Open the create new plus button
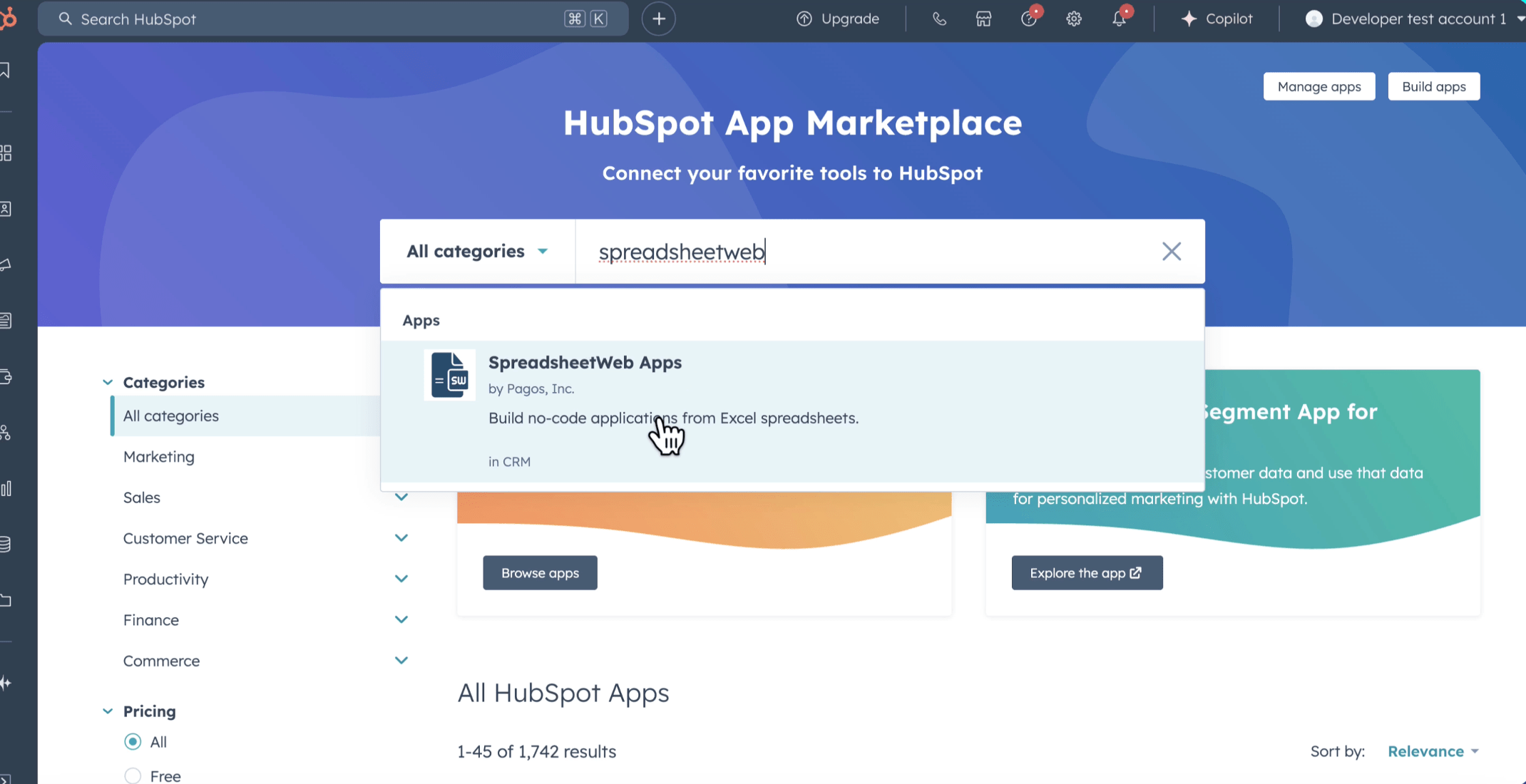Image resolution: width=1526 pixels, height=784 pixels. (658, 19)
